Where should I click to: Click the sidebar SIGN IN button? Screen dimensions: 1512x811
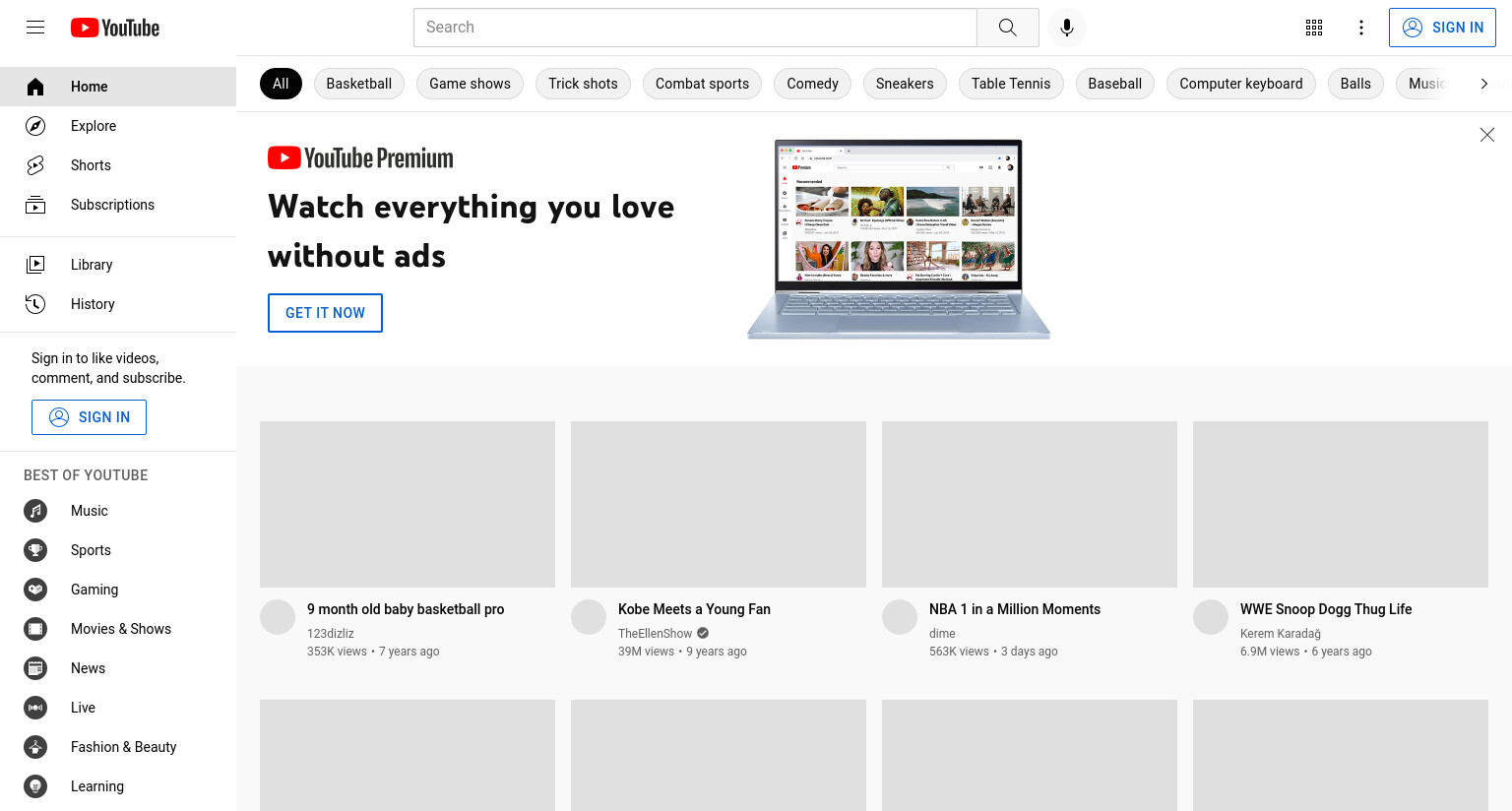89,417
